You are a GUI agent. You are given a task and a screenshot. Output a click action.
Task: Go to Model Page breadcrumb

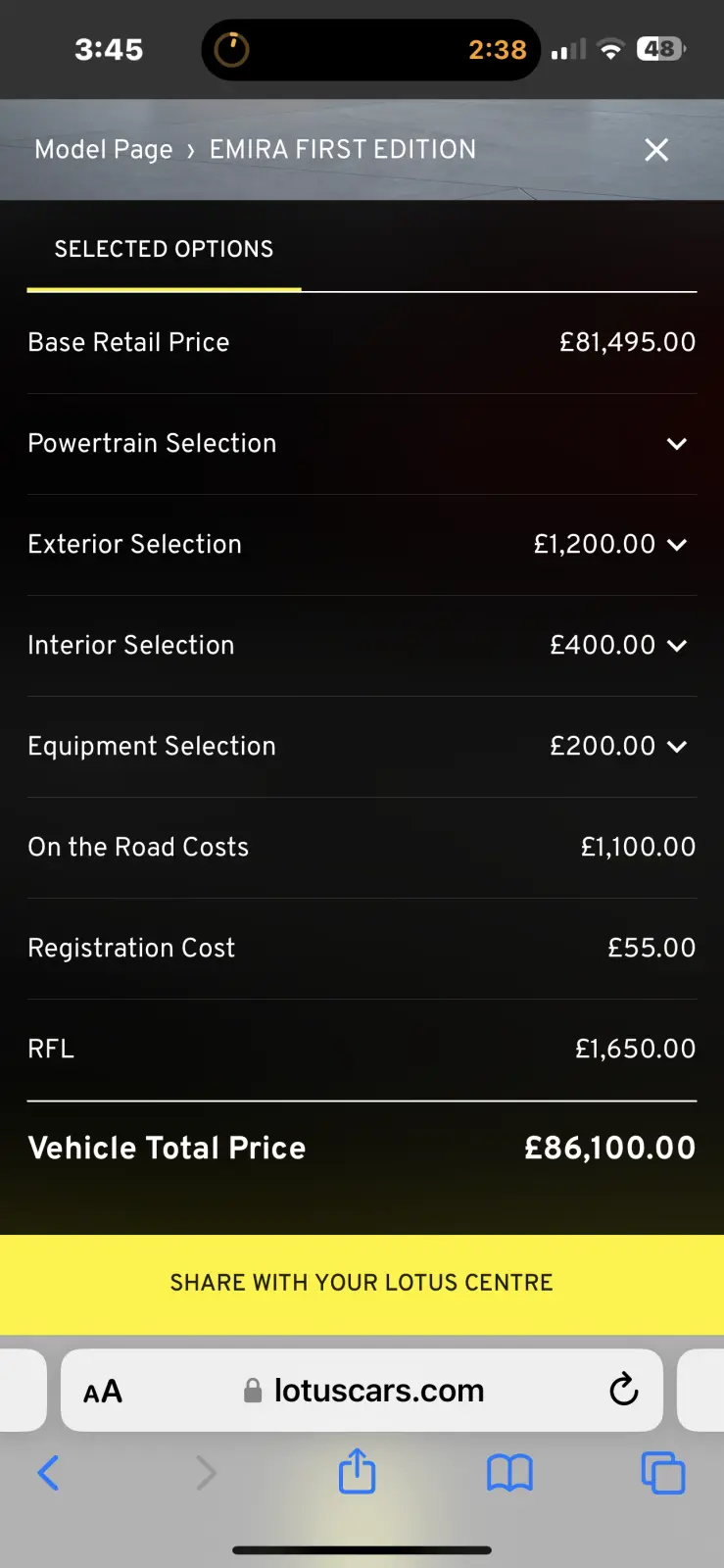coord(103,150)
